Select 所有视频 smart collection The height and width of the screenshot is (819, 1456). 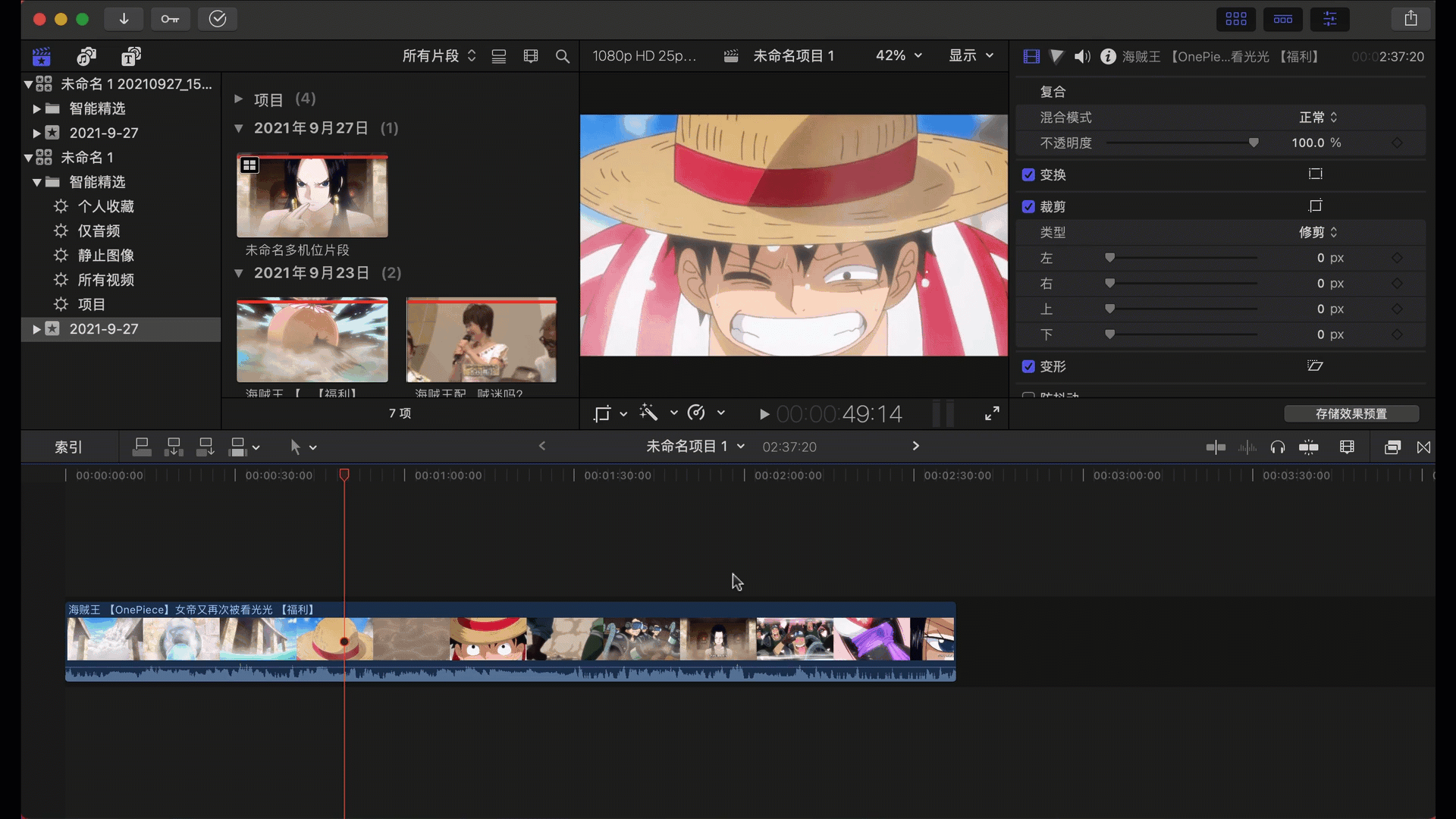(x=106, y=280)
